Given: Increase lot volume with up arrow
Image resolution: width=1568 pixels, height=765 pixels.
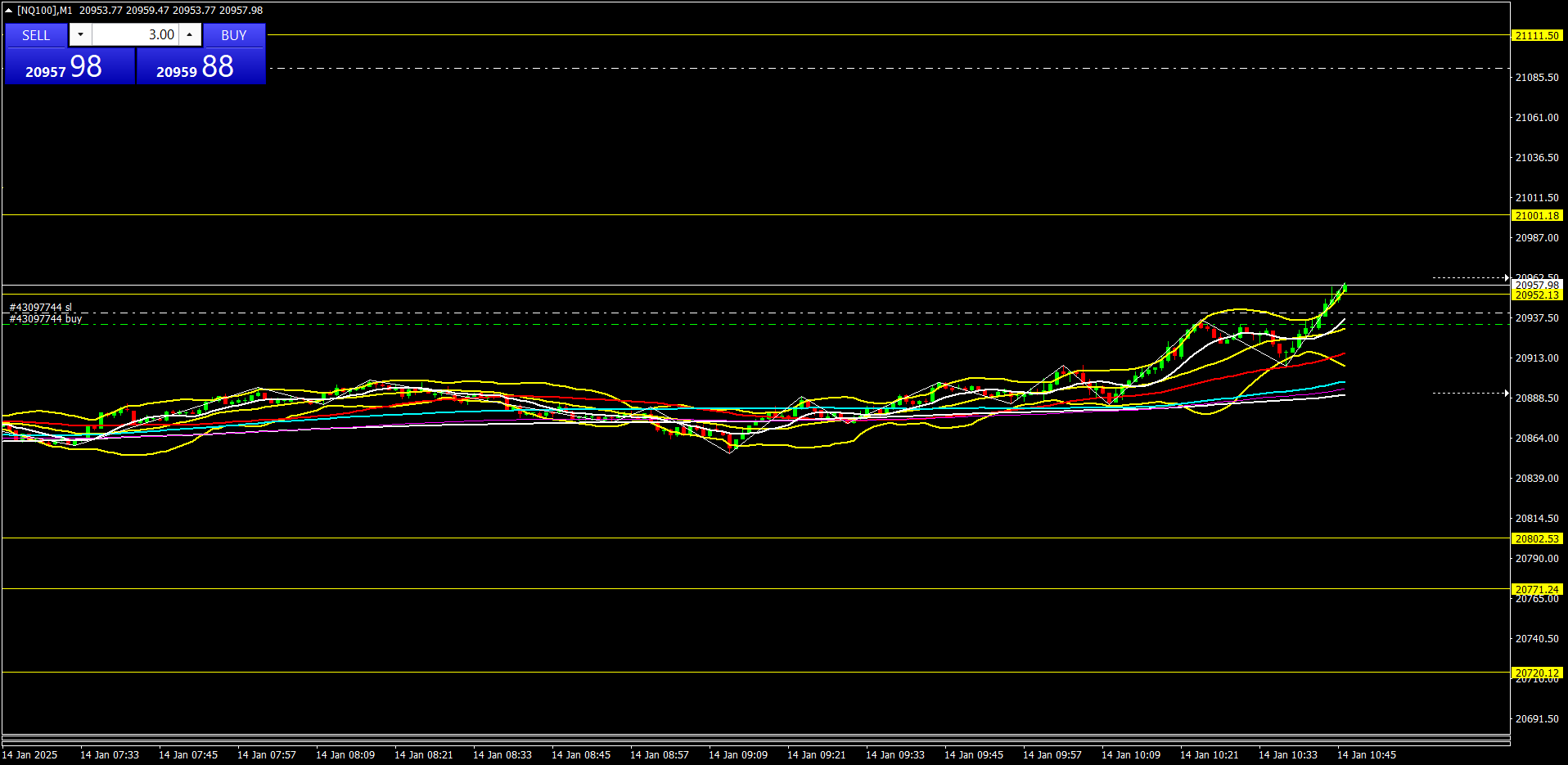Looking at the screenshot, I should click(190, 34).
